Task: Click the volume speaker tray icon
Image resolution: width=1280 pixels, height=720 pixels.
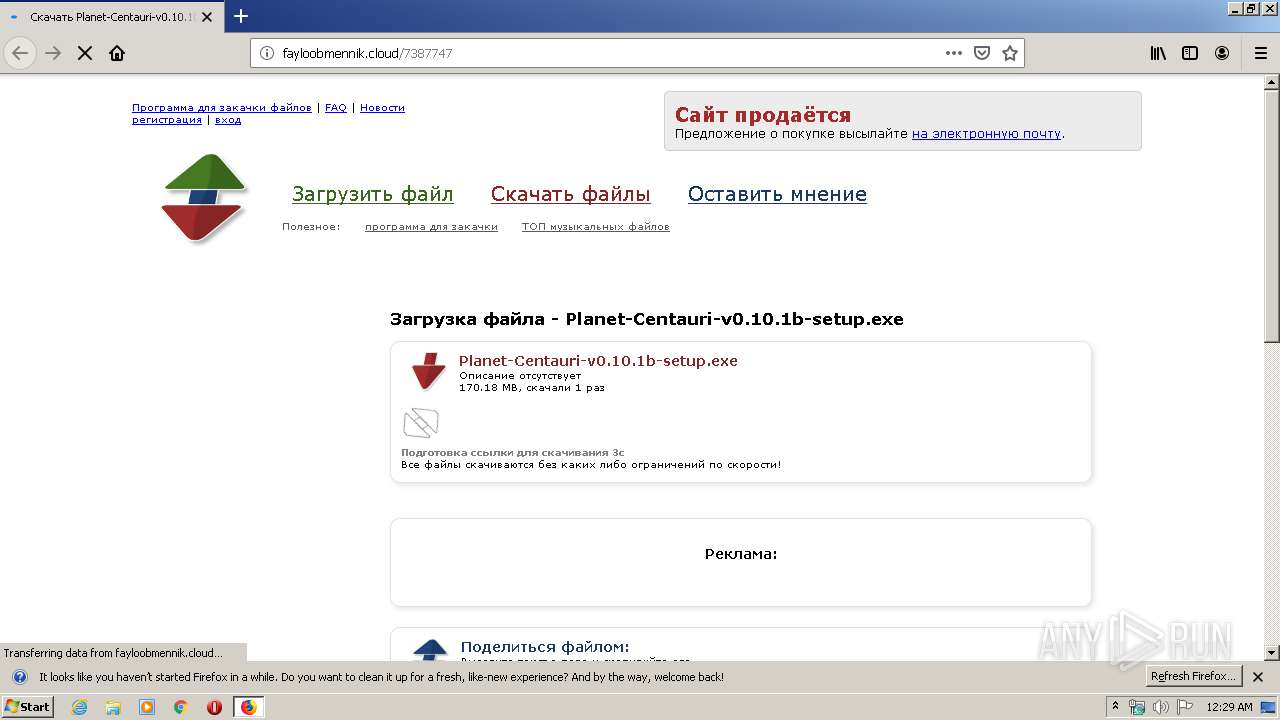Action: coord(1160,707)
